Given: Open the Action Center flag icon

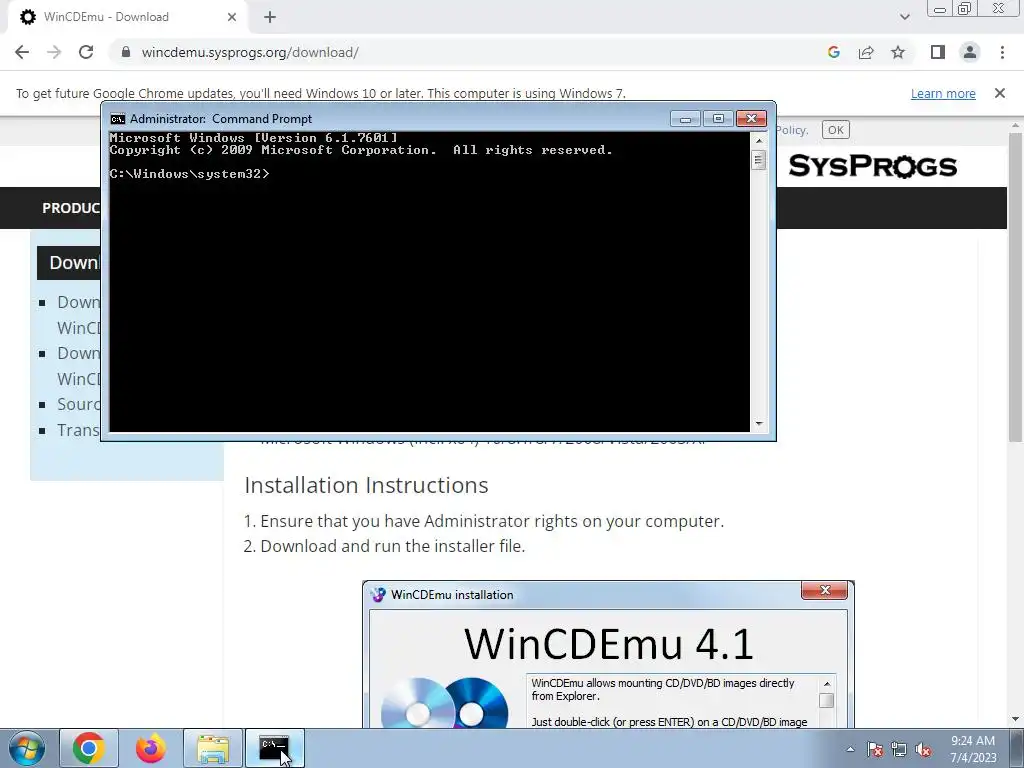Looking at the screenshot, I should [x=875, y=749].
